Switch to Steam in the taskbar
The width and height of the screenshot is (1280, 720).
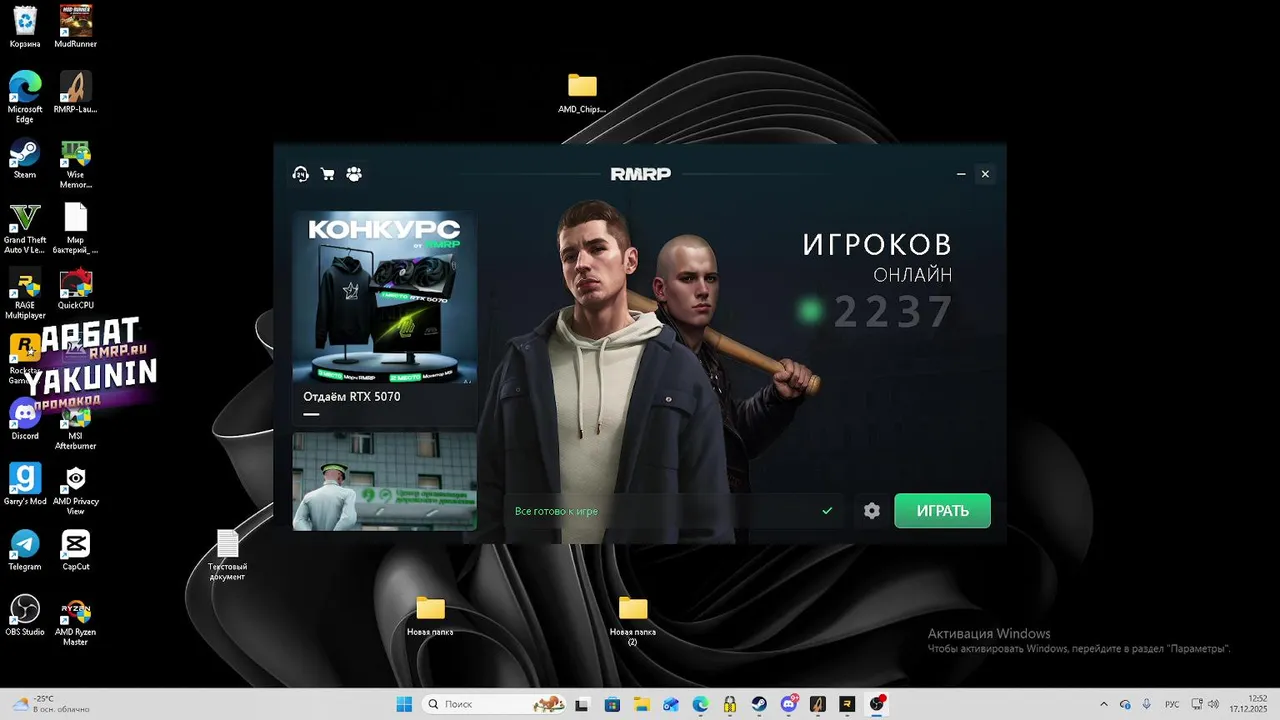[759, 704]
